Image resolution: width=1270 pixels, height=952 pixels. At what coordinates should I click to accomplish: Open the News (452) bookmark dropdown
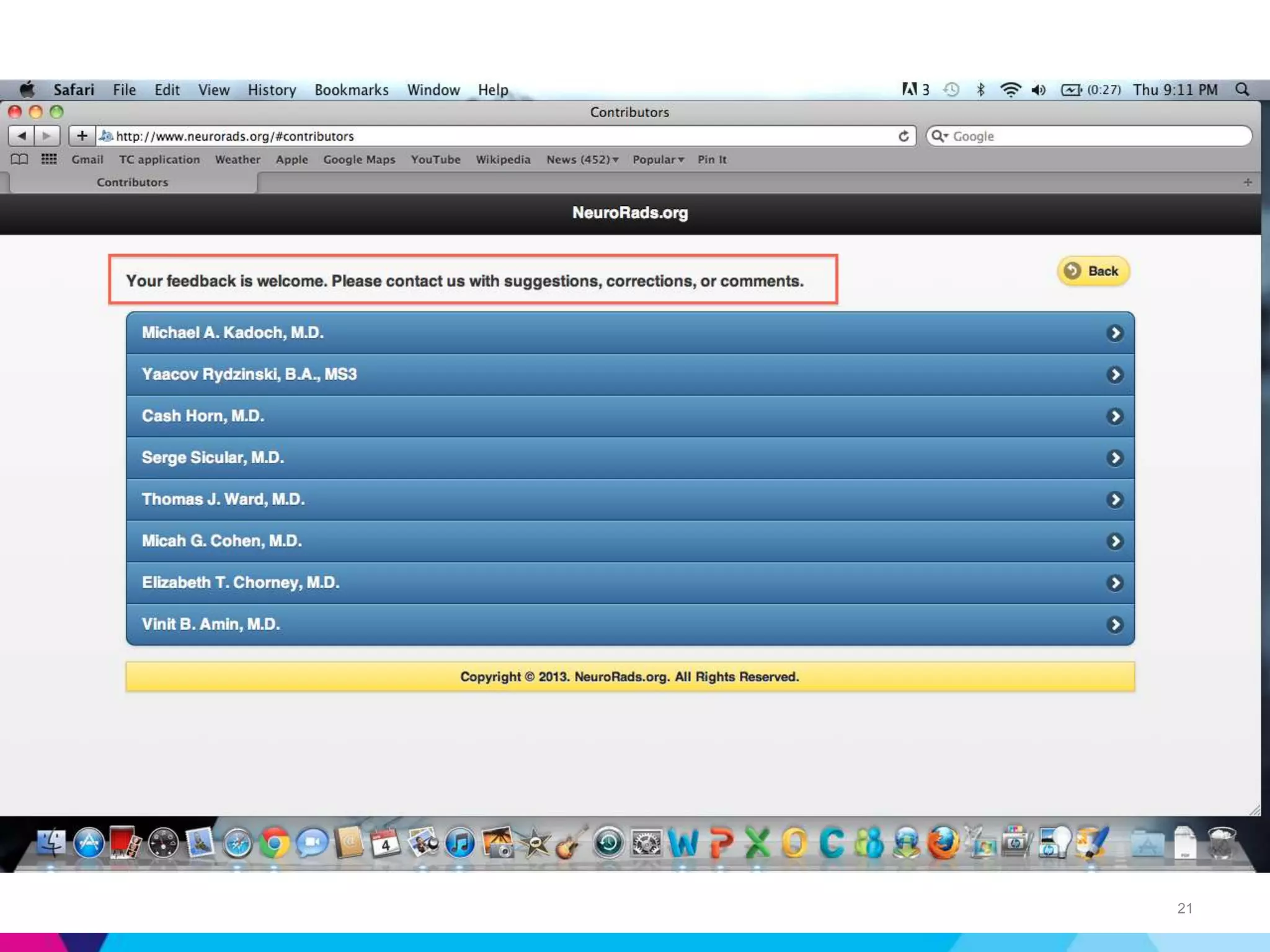tap(582, 159)
